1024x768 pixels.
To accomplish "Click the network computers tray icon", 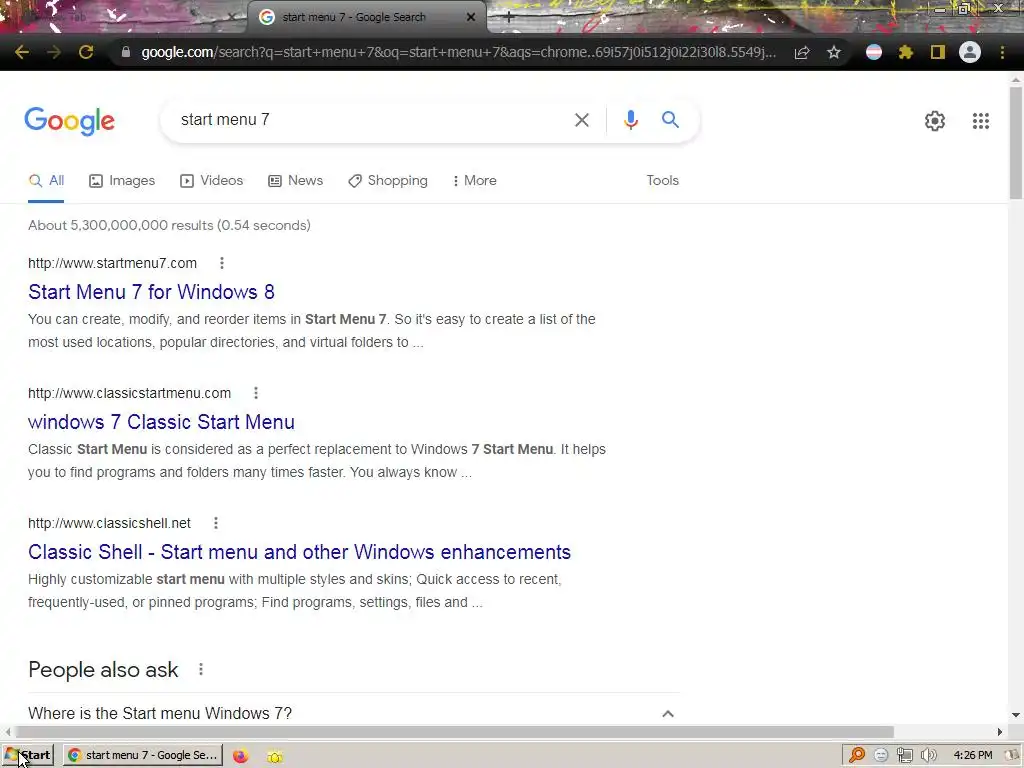I will 904,756.
